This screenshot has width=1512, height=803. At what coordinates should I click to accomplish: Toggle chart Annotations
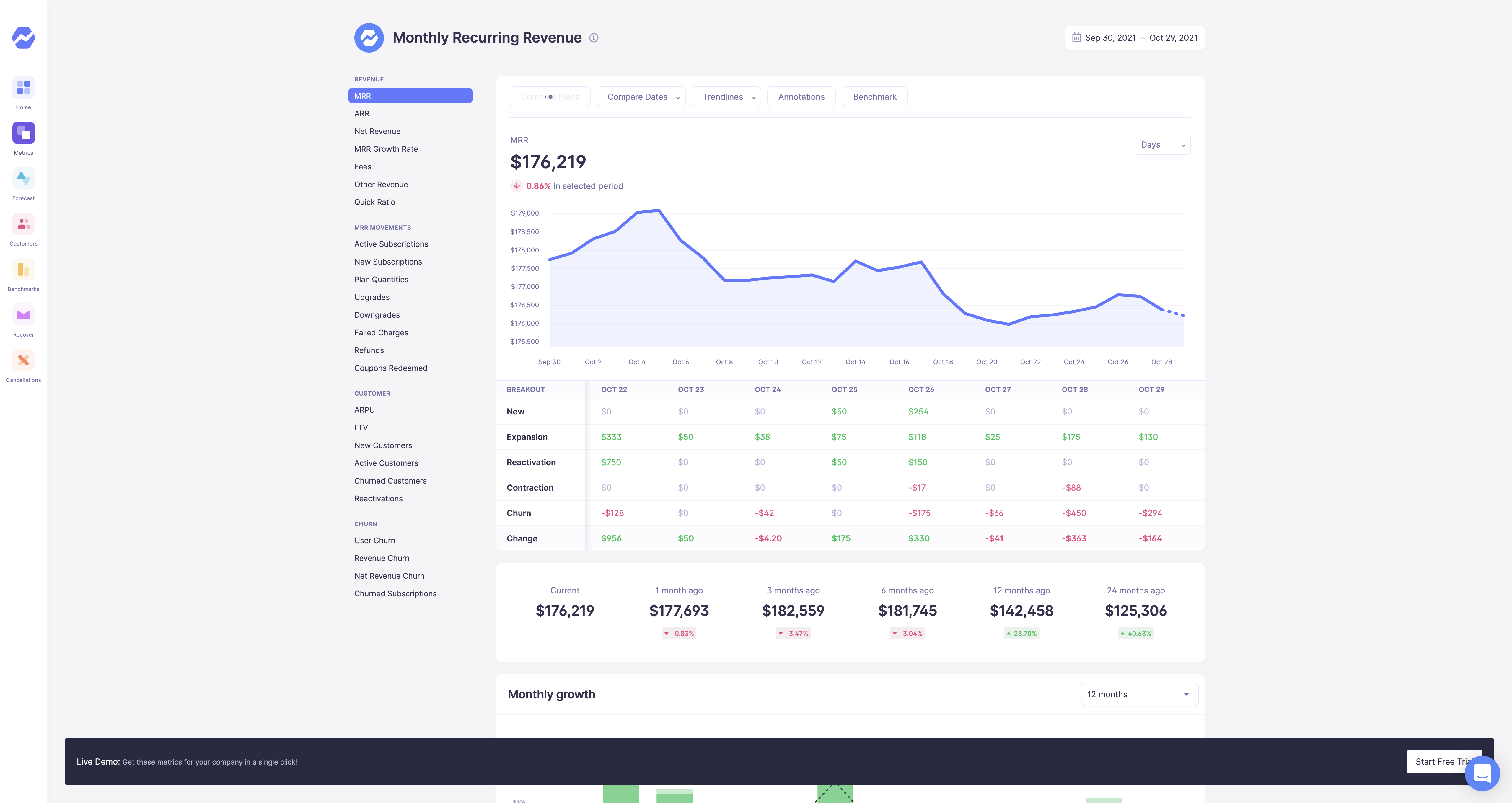[x=801, y=97]
